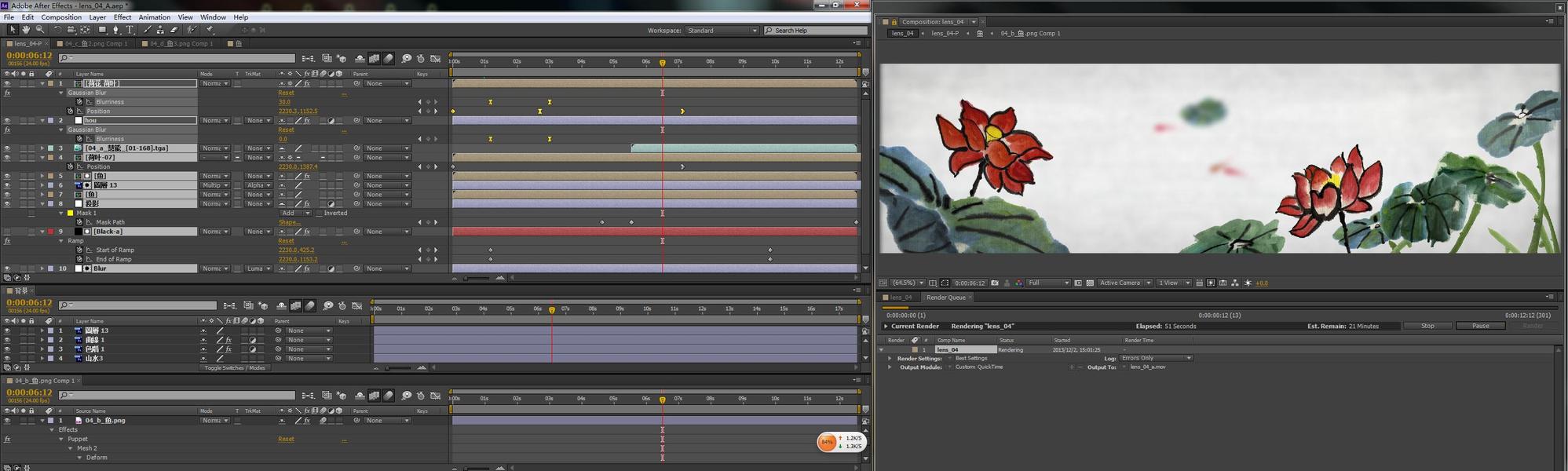
Task: Open viewer magnification 64.5% dropdown
Action: pos(908,283)
